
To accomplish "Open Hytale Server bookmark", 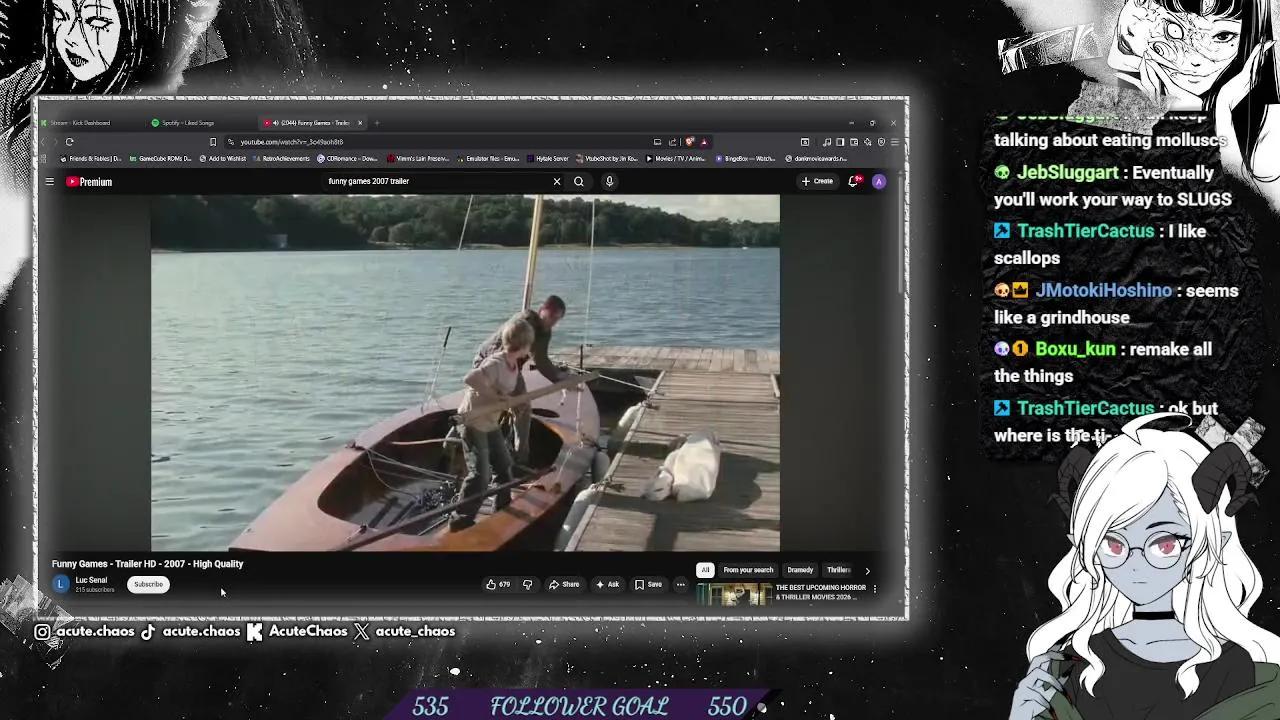I will point(547,159).
